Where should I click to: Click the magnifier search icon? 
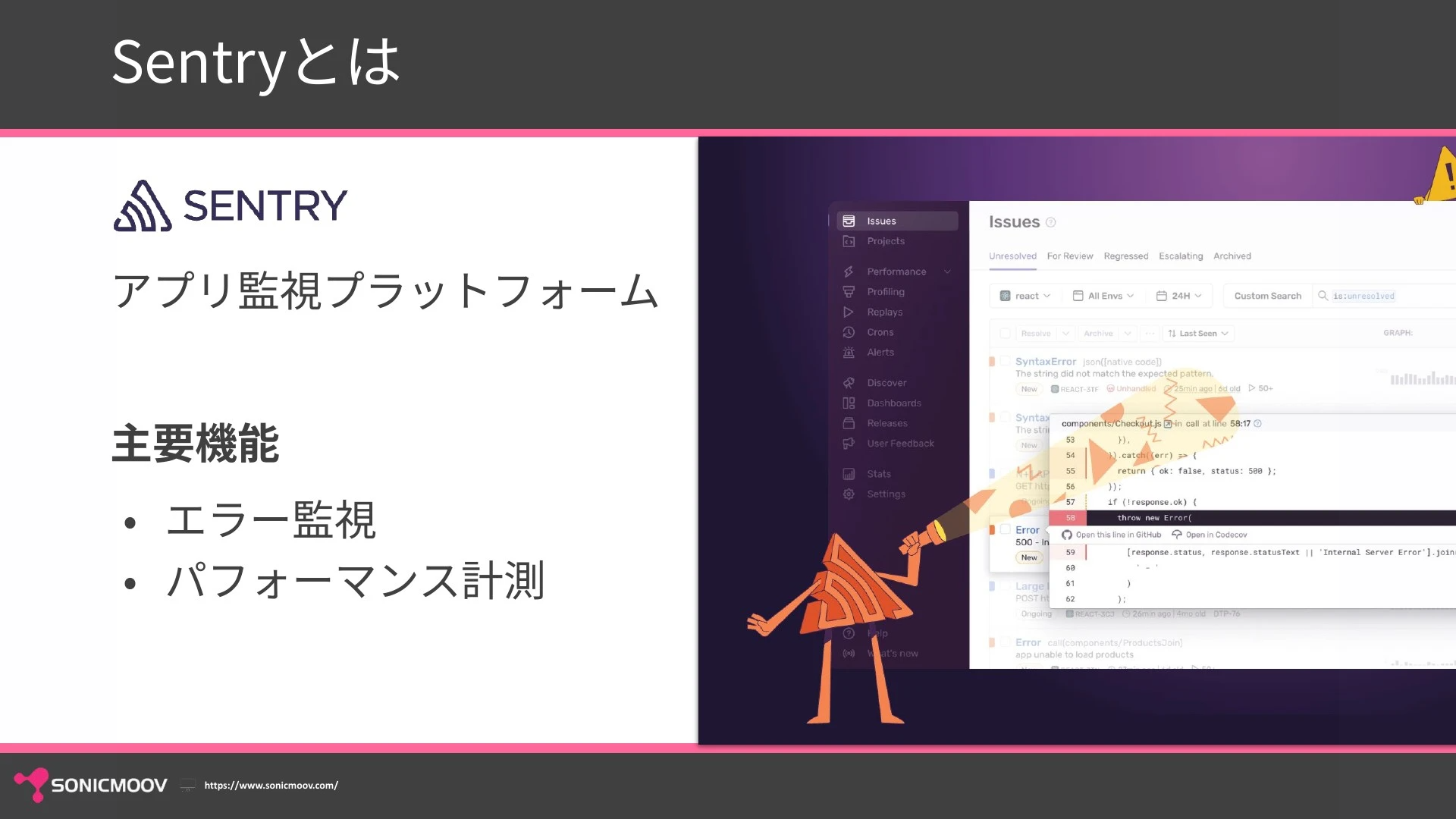pyautogui.click(x=1323, y=296)
